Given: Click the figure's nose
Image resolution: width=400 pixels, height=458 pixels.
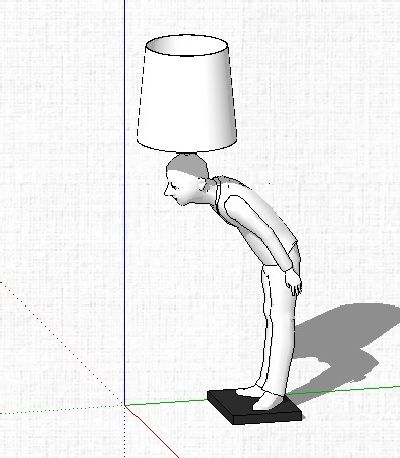Looking at the screenshot, I should click(x=166, y=191).
